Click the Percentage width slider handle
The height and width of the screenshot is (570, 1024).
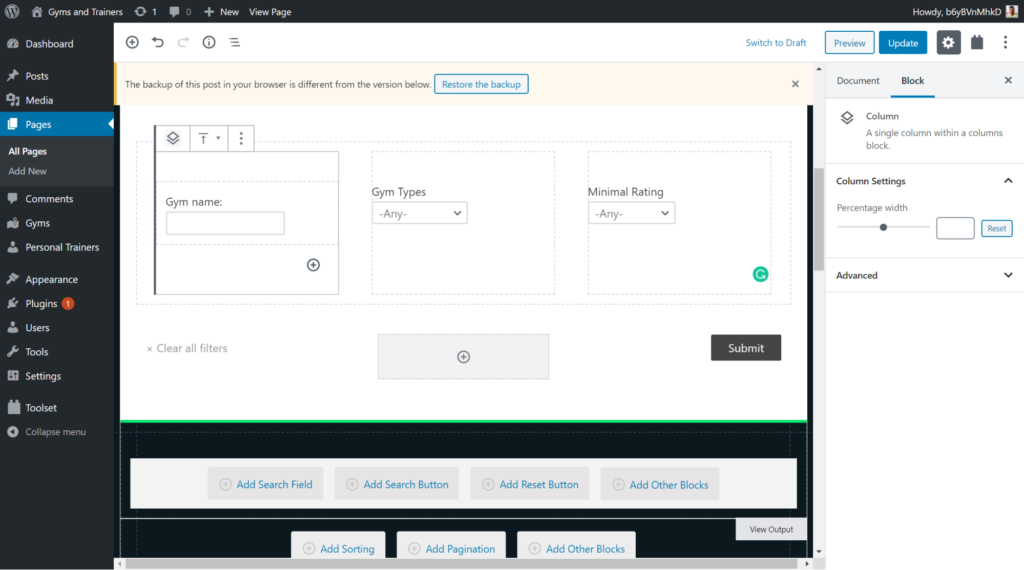(883, 227)
